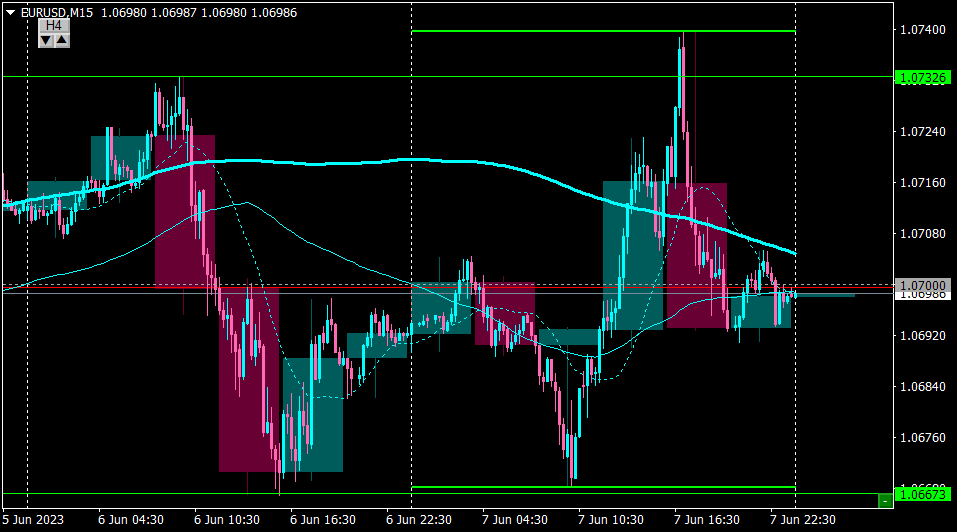Click the 7 Jun 22:30 time label
The height and width of the screenshot is (532, 957).
pos(803,520)
